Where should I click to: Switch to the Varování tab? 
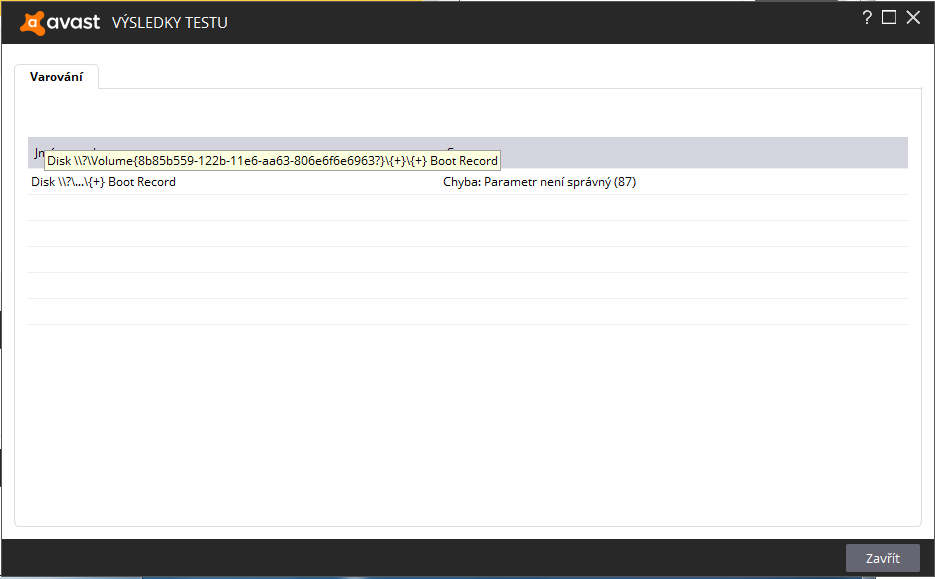pyautogui.click(x=56, y=77)
